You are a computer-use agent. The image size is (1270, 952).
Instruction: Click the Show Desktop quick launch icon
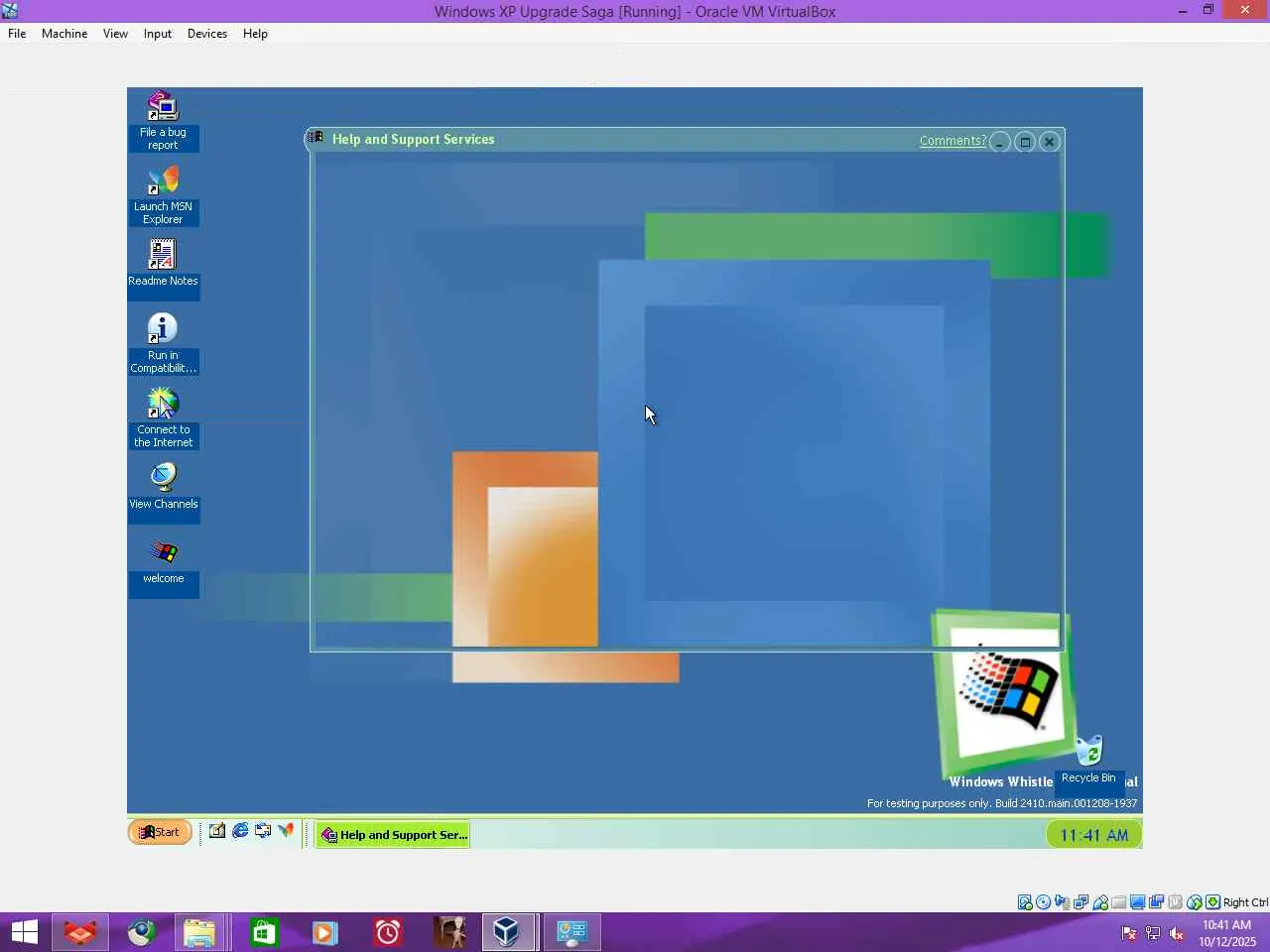click(x=216, y=831)
